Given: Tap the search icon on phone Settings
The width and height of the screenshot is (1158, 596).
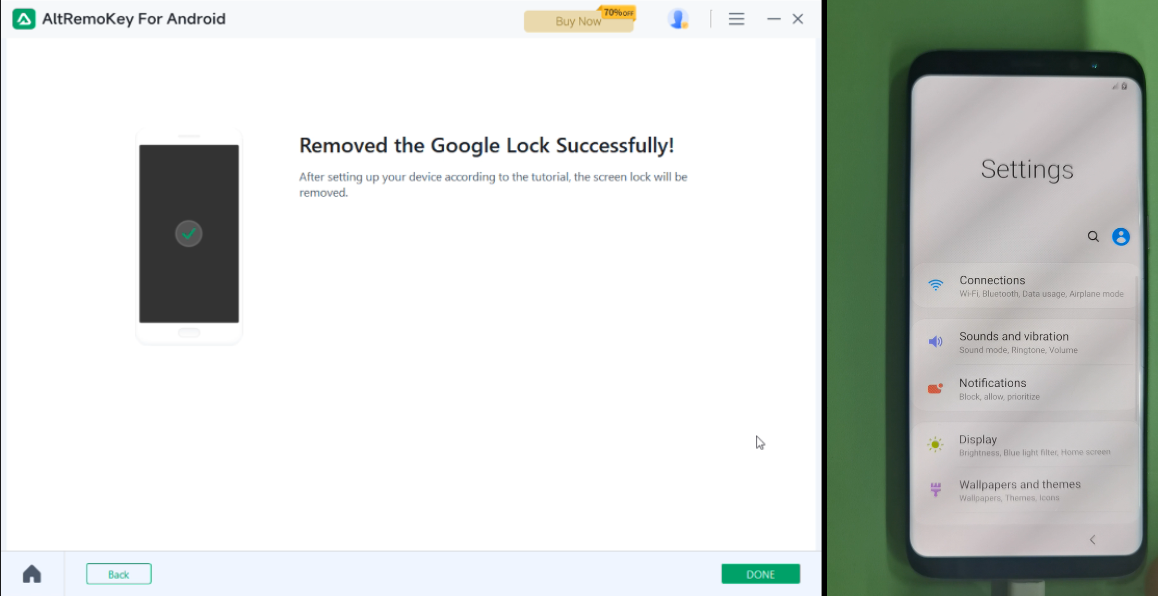Looking at the screenshot, I should [x=1093, y=236].
